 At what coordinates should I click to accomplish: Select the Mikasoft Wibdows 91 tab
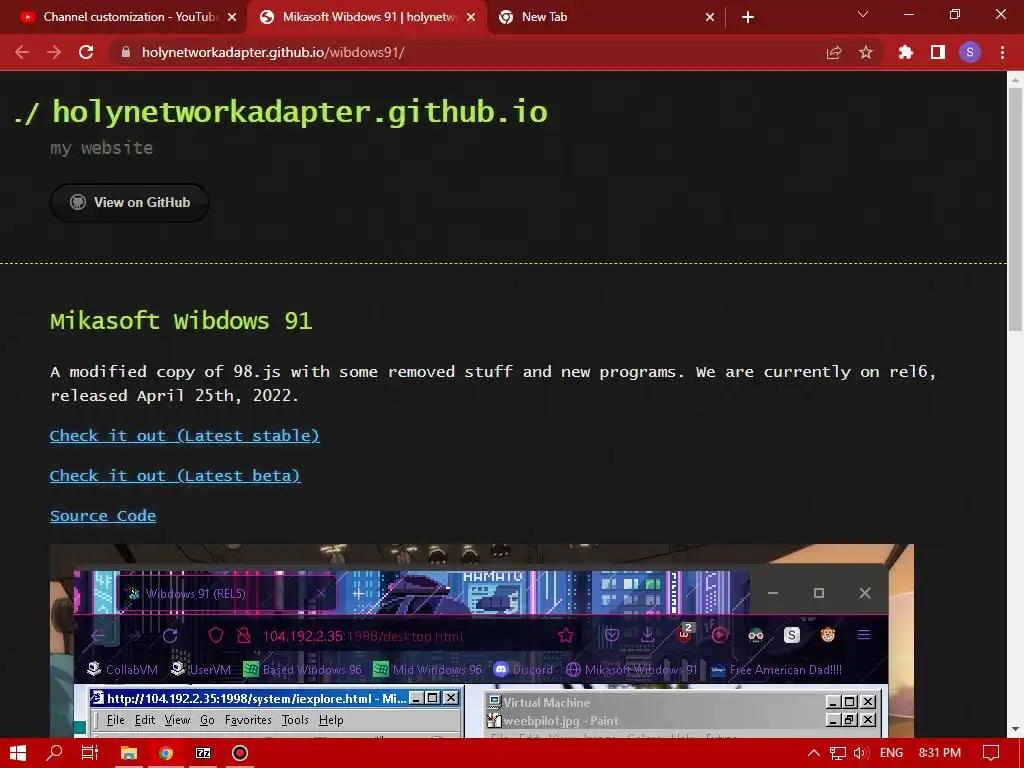click(x=367, y=17)
